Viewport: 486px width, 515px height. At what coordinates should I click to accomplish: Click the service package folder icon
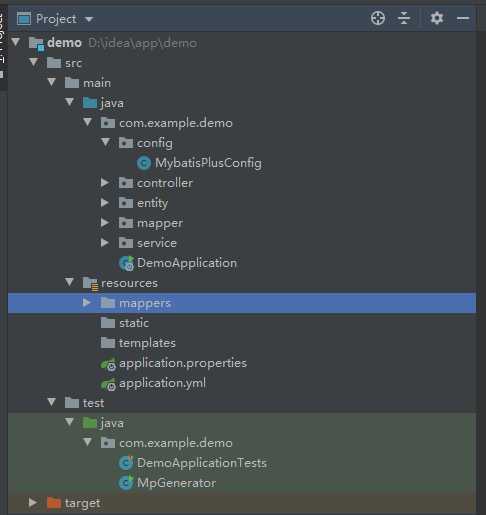[126, 243]
